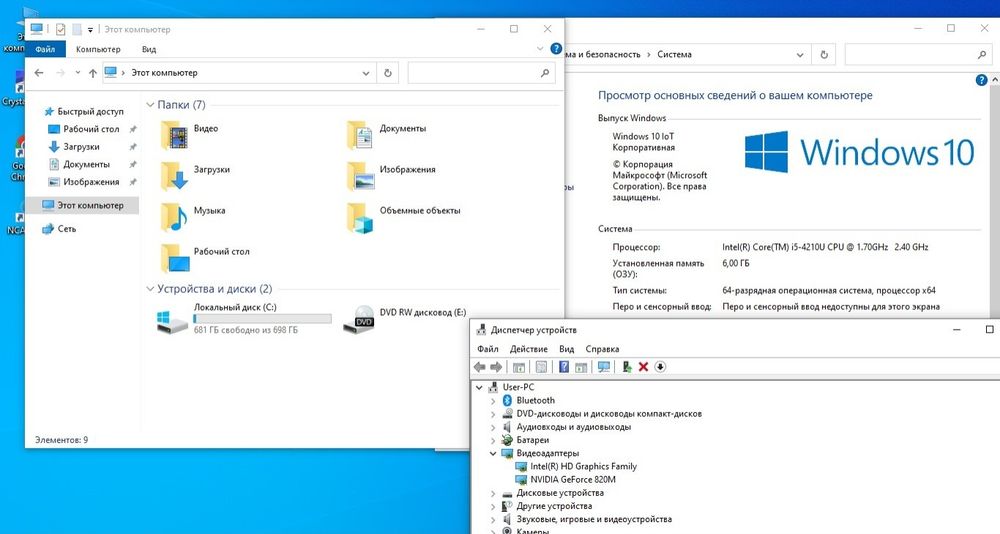Image resolution: width=1000 pixels, height=534 pixels.
Task: Open Действие menu in Device Manager
Action: (x=529, y=349)
